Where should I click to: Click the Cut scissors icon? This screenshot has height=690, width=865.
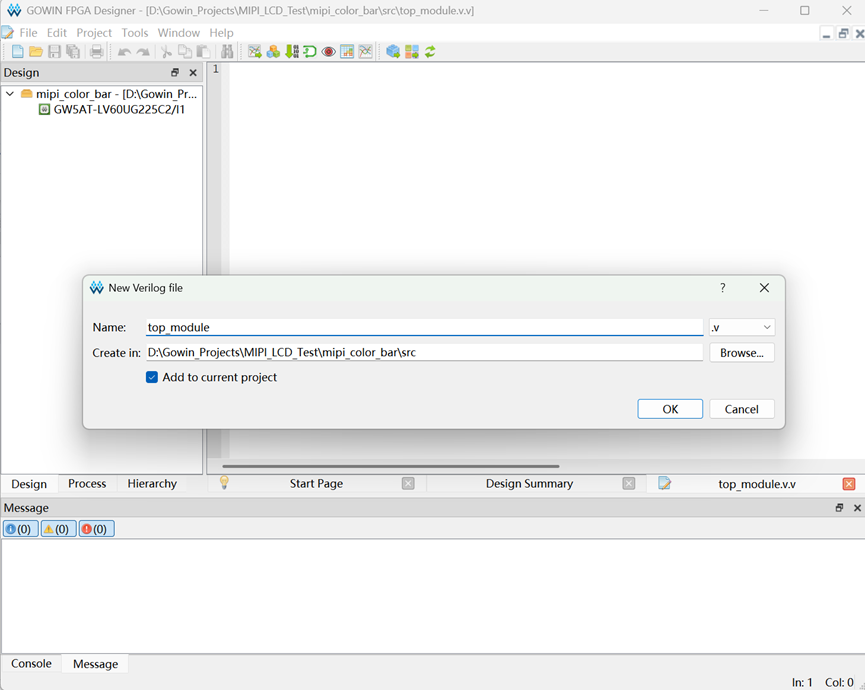pos(166,52)
